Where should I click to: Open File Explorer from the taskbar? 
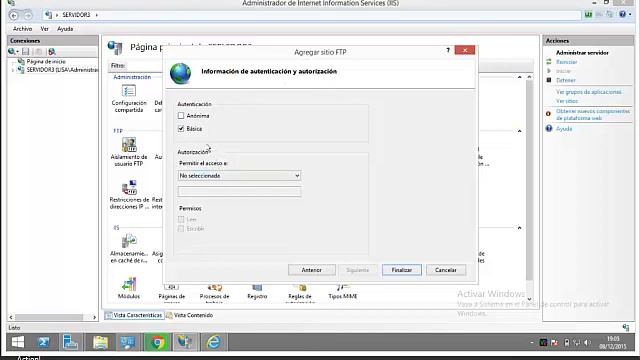pos(100,342)
